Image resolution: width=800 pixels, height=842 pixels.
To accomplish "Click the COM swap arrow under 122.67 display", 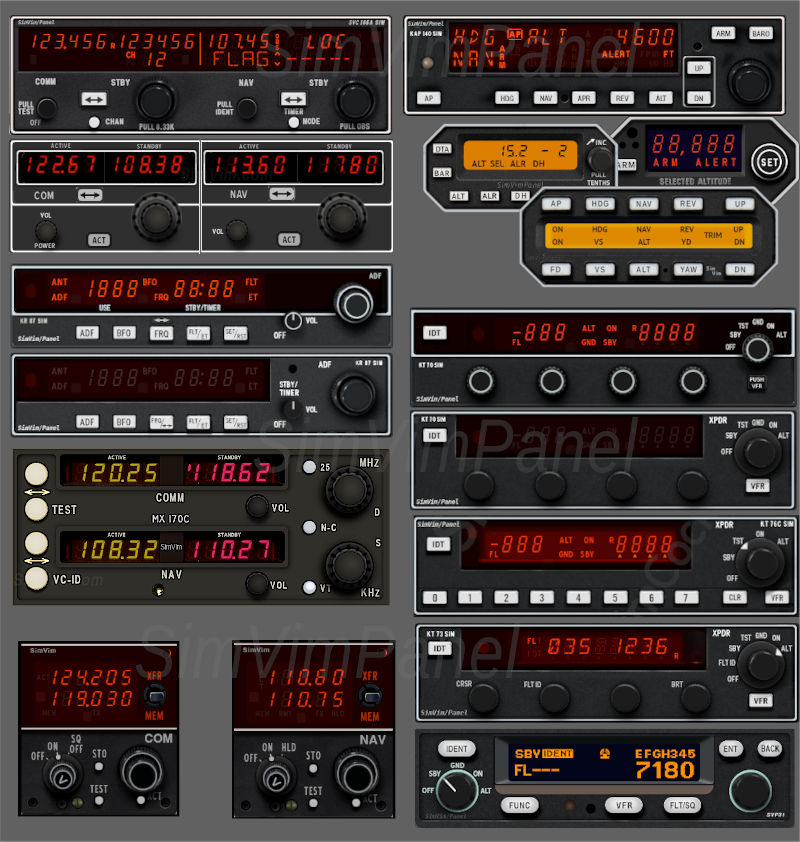I will coord(90,194).
